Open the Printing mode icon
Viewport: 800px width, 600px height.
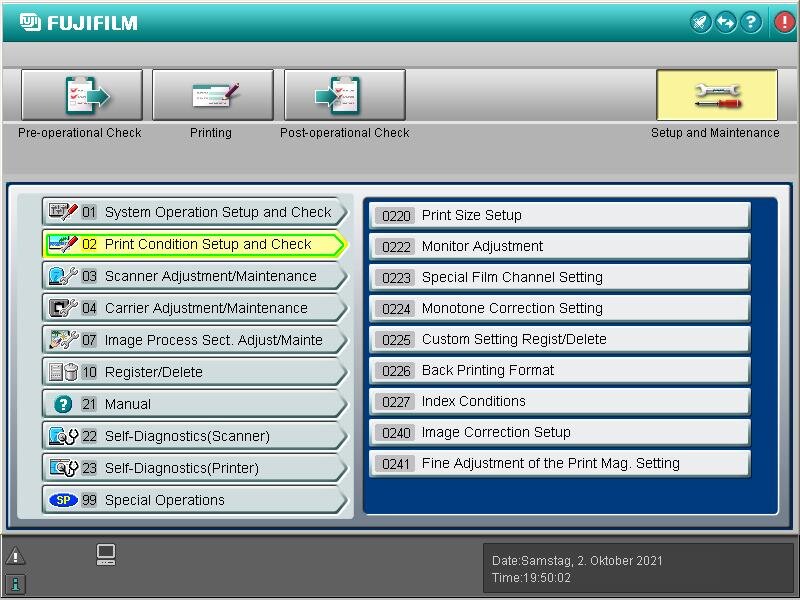[x=212, y=96]
